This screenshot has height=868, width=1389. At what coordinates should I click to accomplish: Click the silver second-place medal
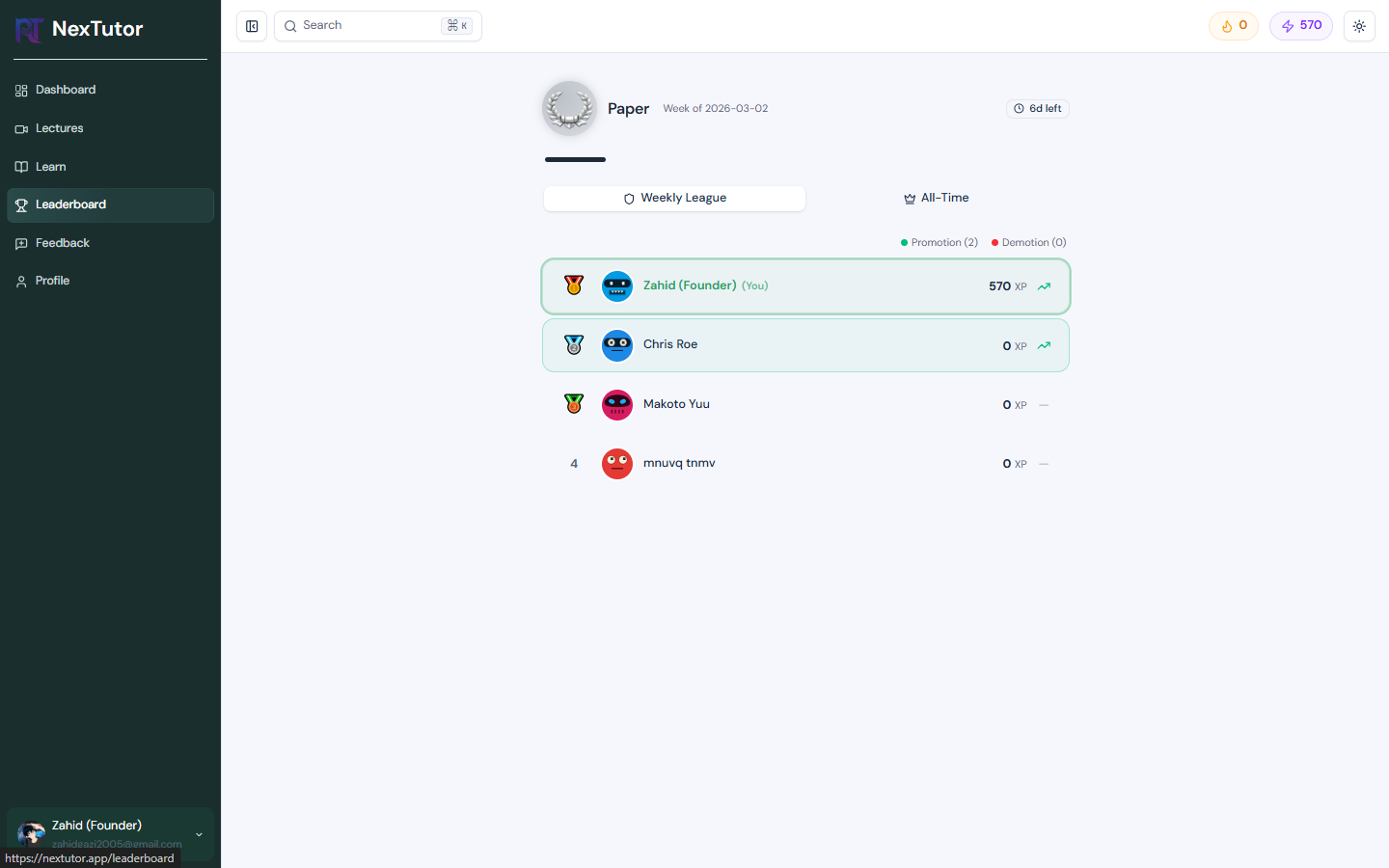pos(574,344)
